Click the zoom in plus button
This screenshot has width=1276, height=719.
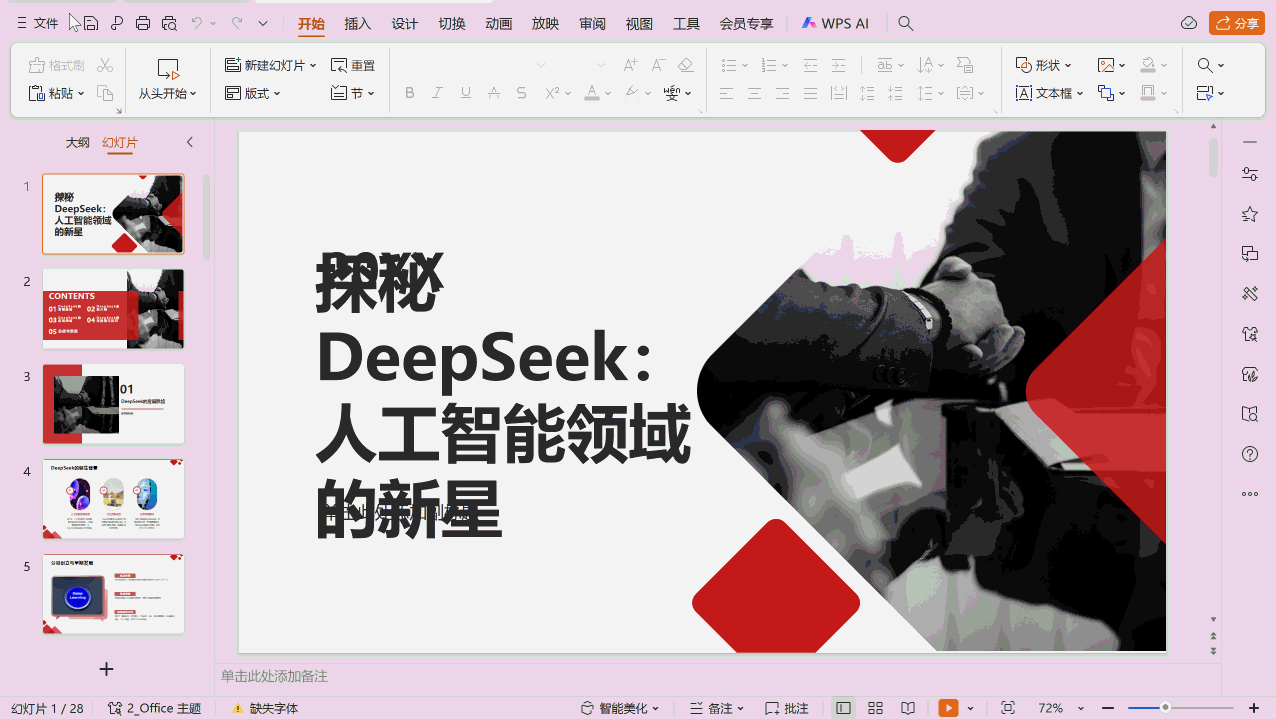[1254, 708]
